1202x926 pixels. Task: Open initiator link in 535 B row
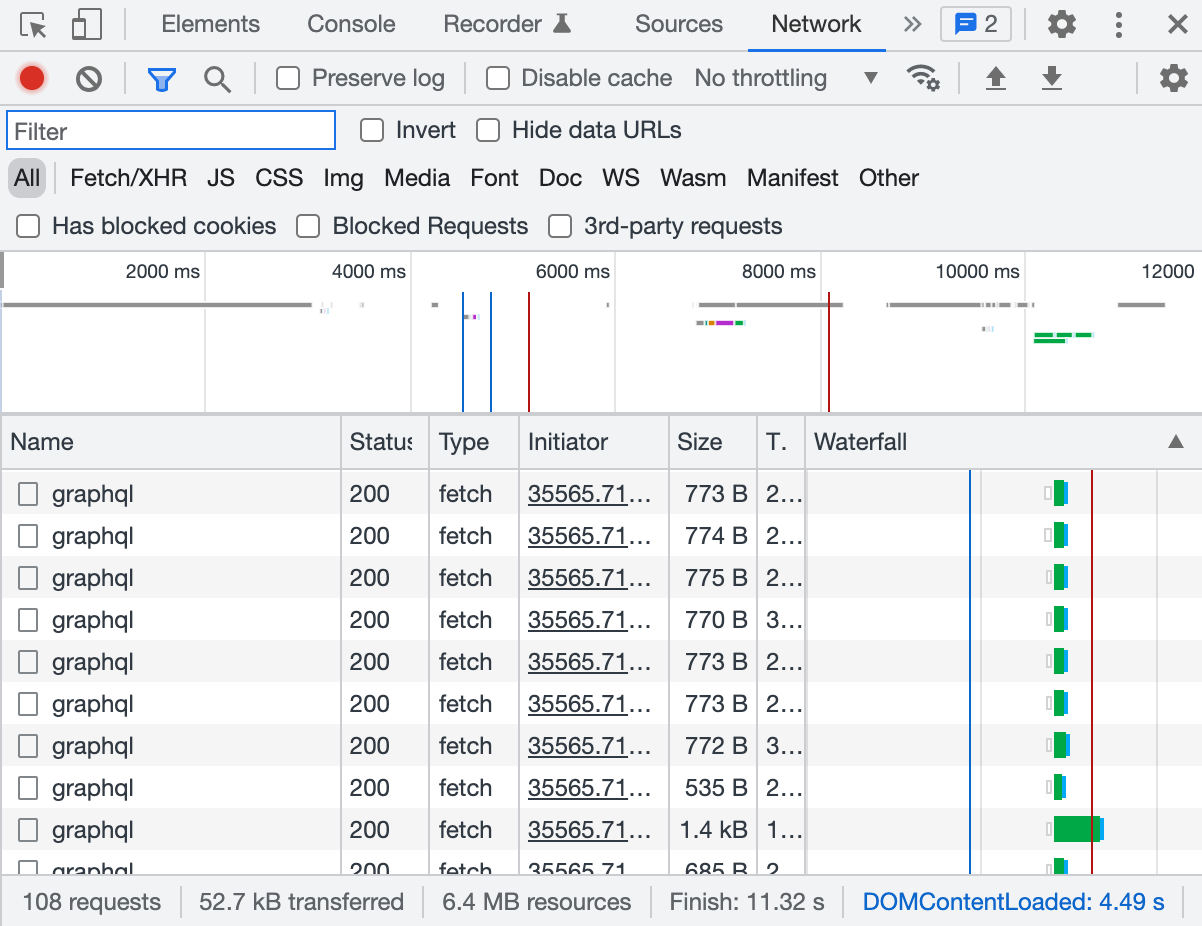pyautogui.click(x=589, y=788)
